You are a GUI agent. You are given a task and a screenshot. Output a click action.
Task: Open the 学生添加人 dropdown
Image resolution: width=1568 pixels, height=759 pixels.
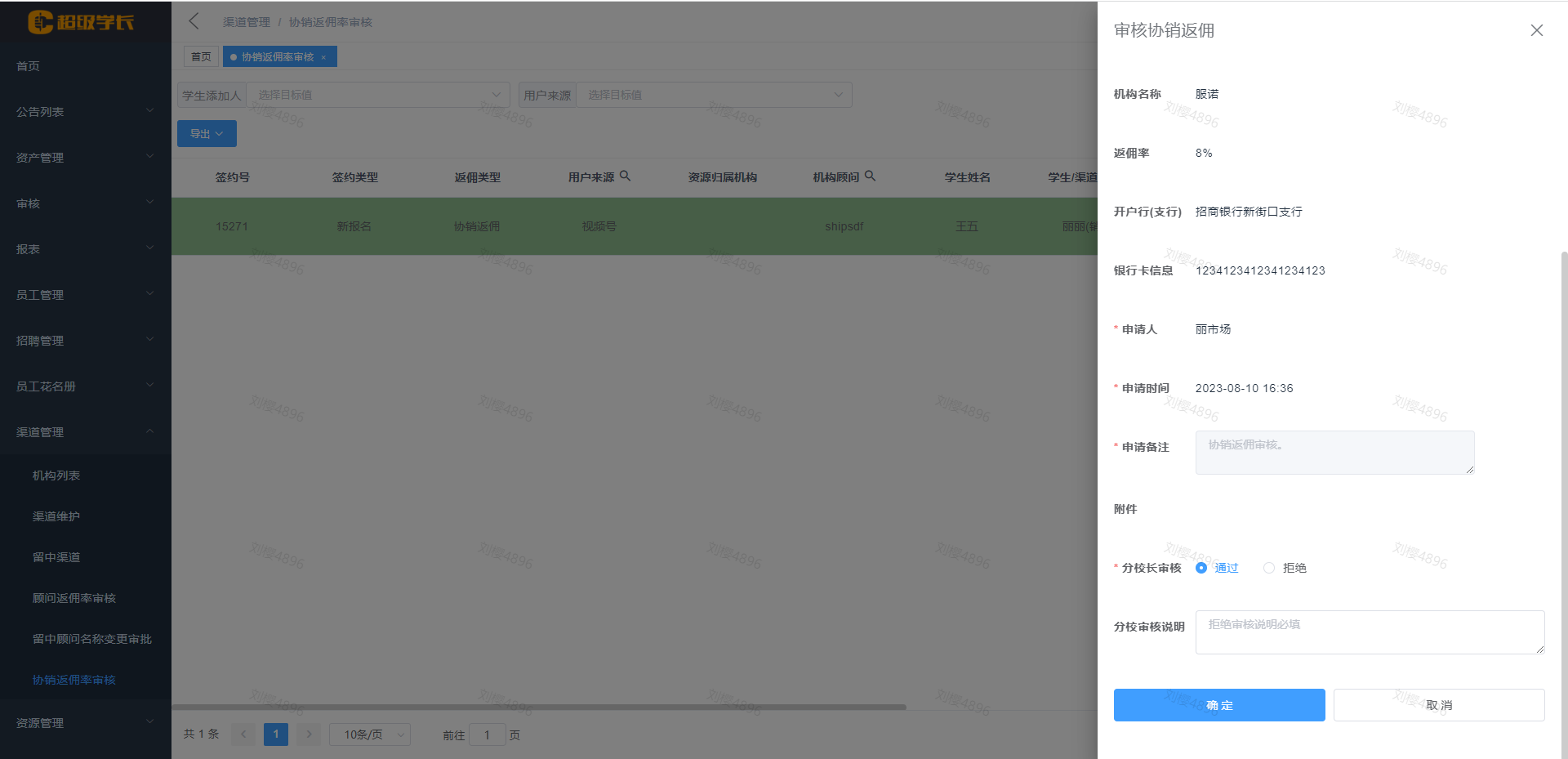click(377, 95)
